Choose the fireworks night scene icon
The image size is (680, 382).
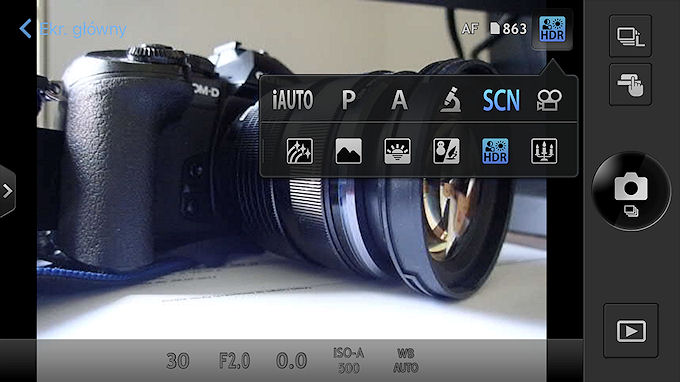pos(300,151)
